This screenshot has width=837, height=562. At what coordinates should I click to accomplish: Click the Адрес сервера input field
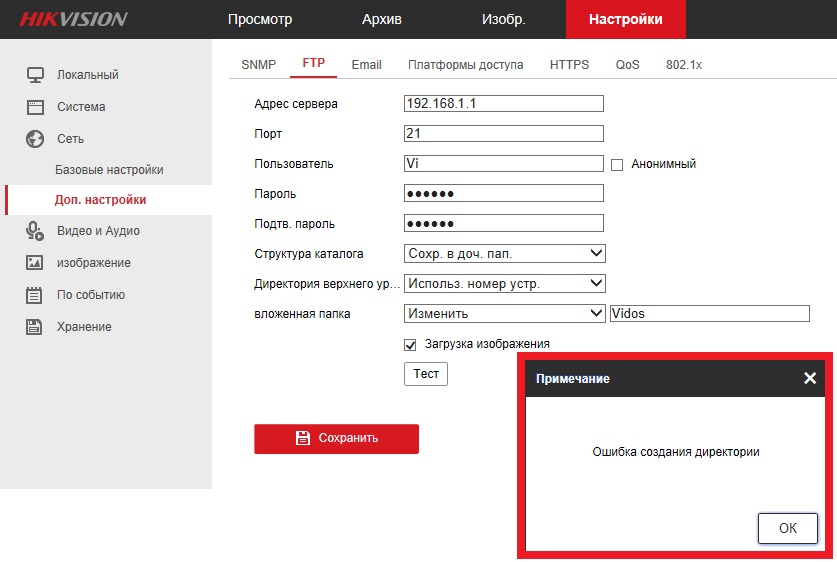(504, 103)
